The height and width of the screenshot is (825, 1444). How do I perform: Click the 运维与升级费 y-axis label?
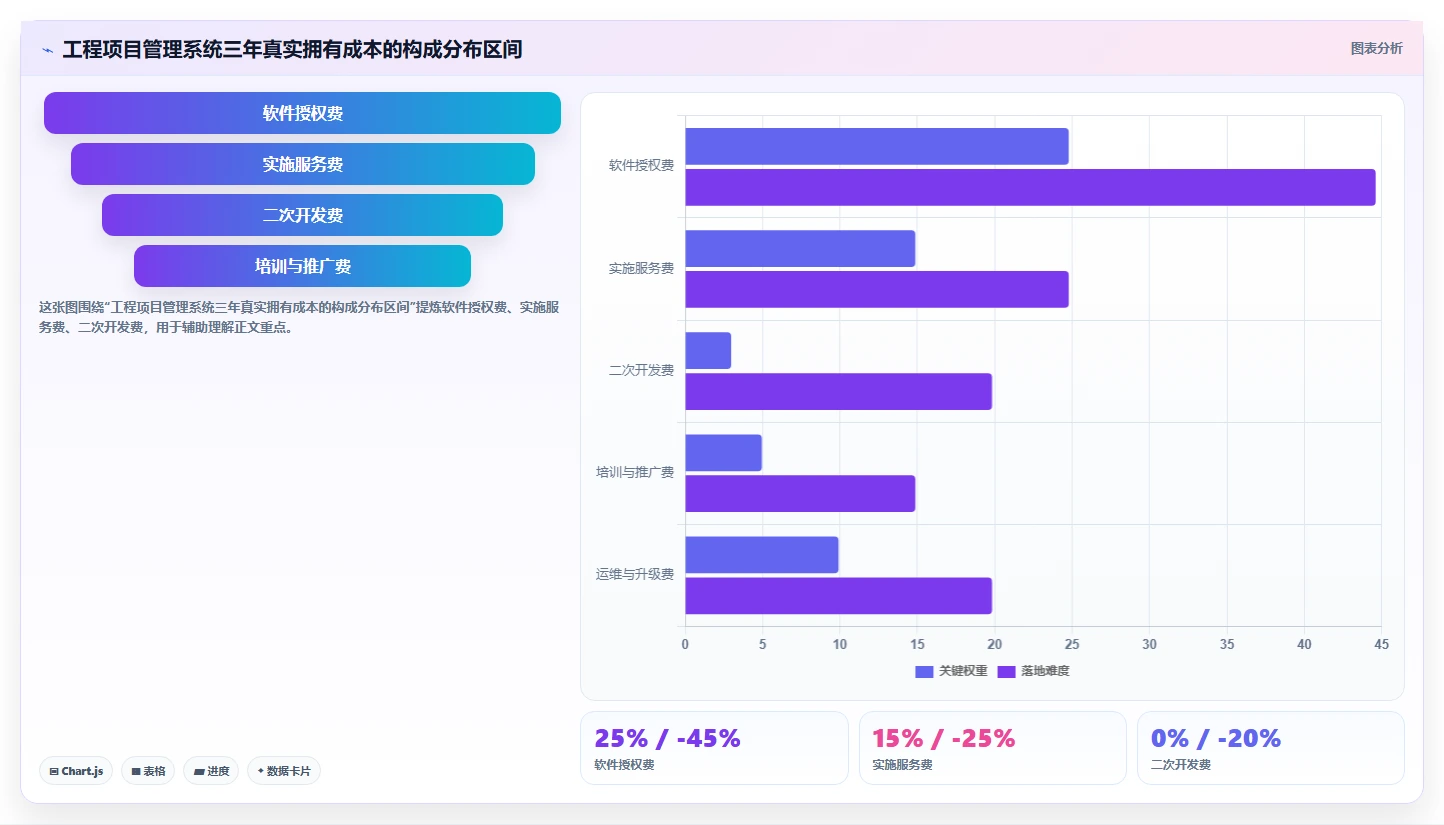635,574
